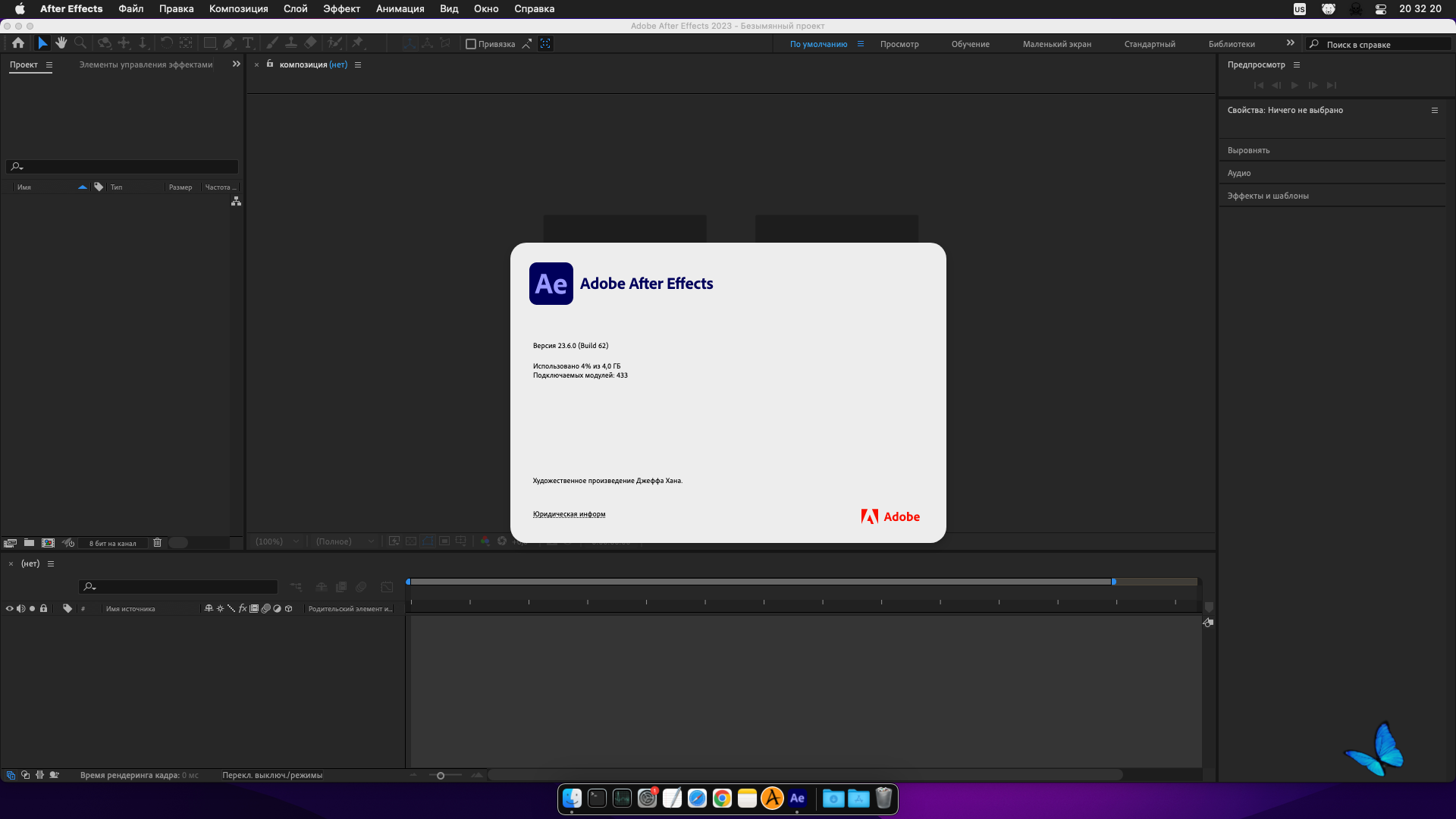Viewport: 1456px width, 819px height.
Task: Open the Свойства panel menu
Action: [x=1435, y=111]
